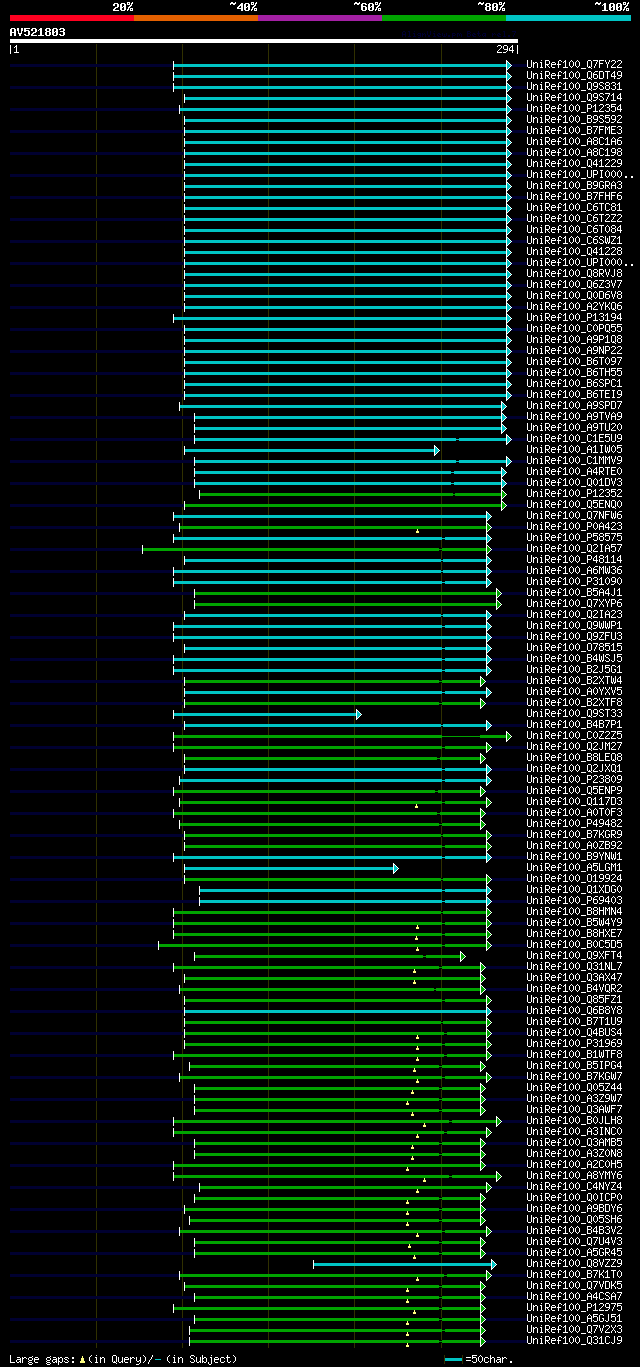Viewport: 640px width, 1367px height.
Task: Click label UniRef100_P31969
Action: [x=574, y=1043]
